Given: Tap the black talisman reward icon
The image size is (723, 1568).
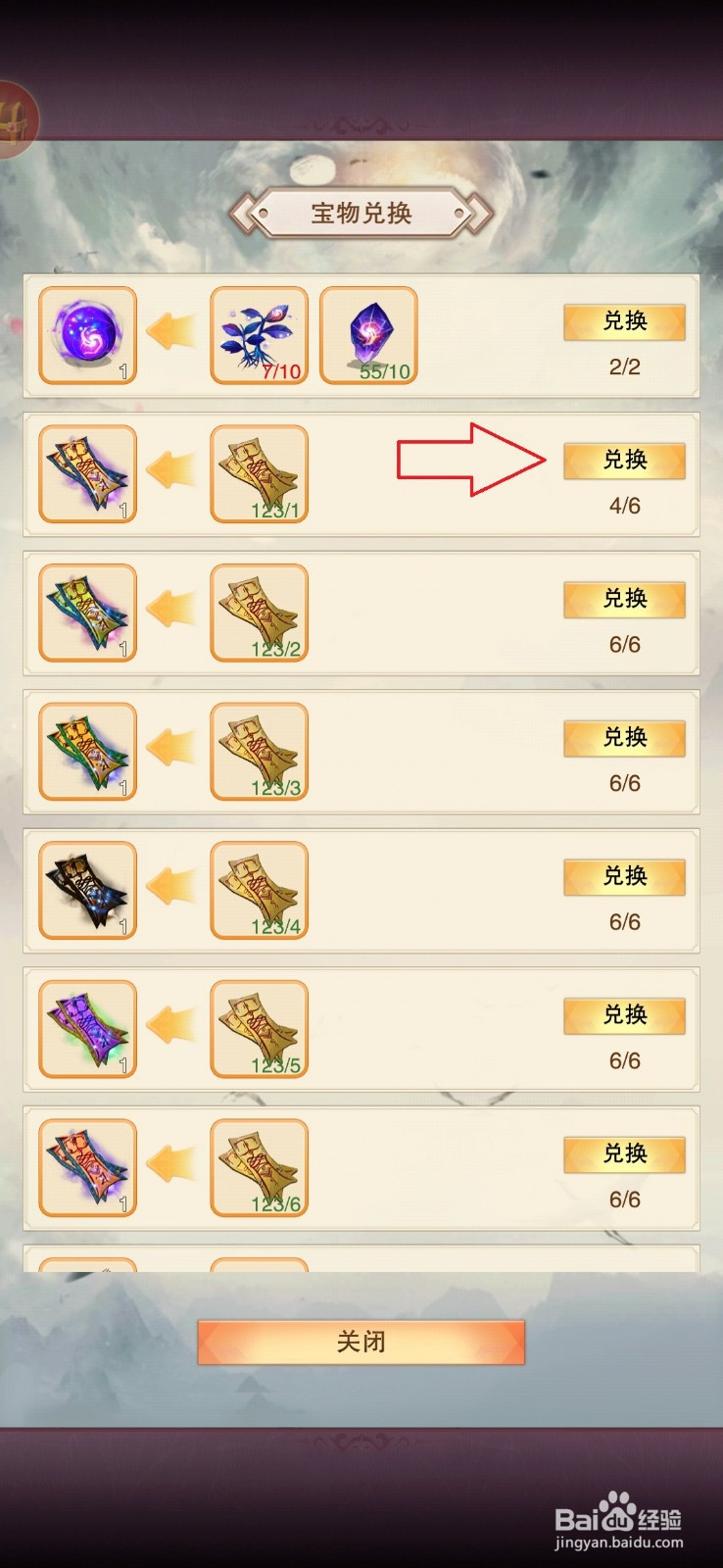Looking at the screenshot, I should click(87, 891).
